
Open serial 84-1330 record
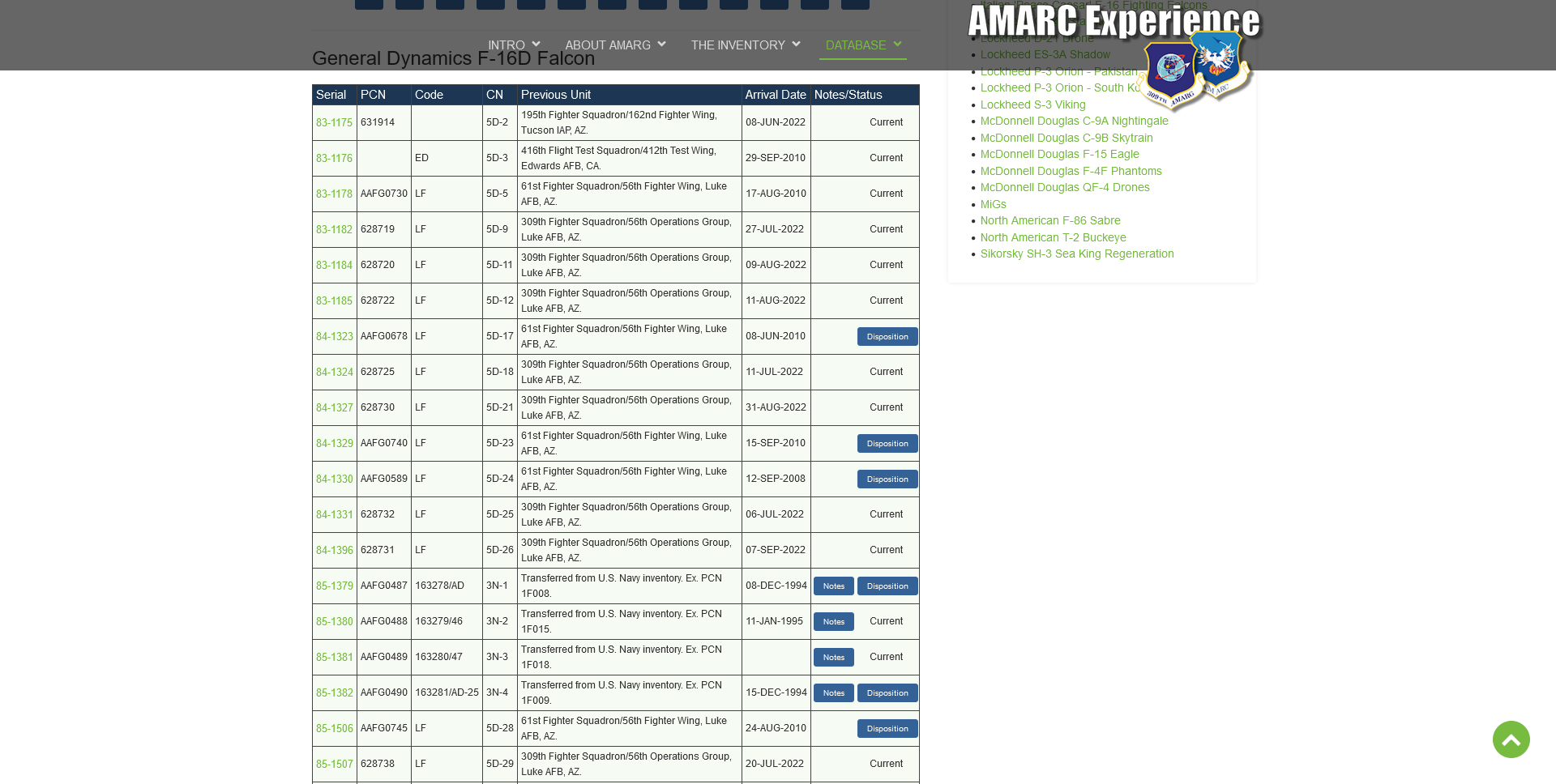334,479
